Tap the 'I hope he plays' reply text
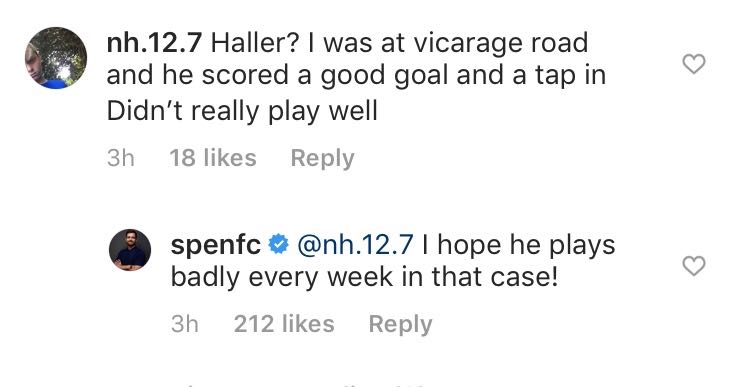The height and width of the screenshot is (387, 750). pos(518,246)
